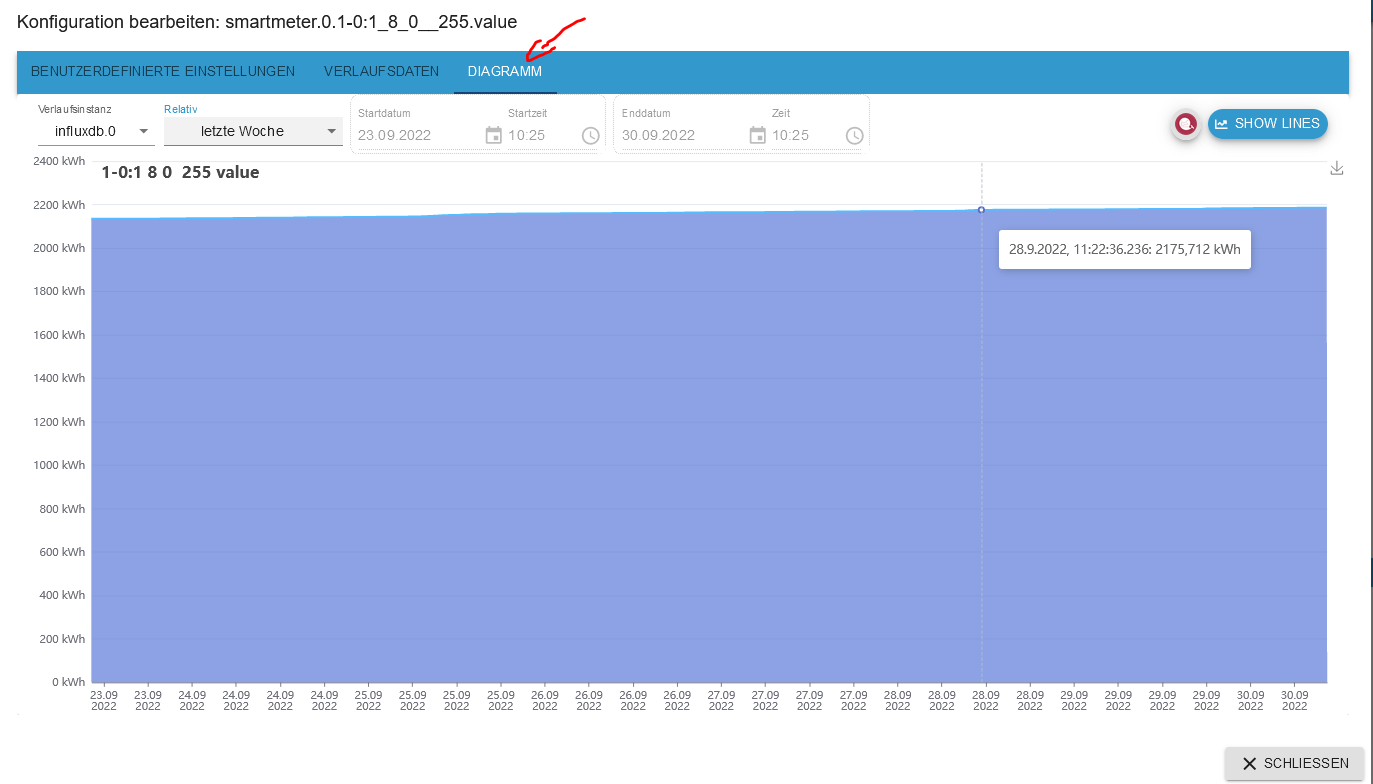Open the round red ECharts icon button
Screen dimensions: 1373x784
(x=1186, y=124)
